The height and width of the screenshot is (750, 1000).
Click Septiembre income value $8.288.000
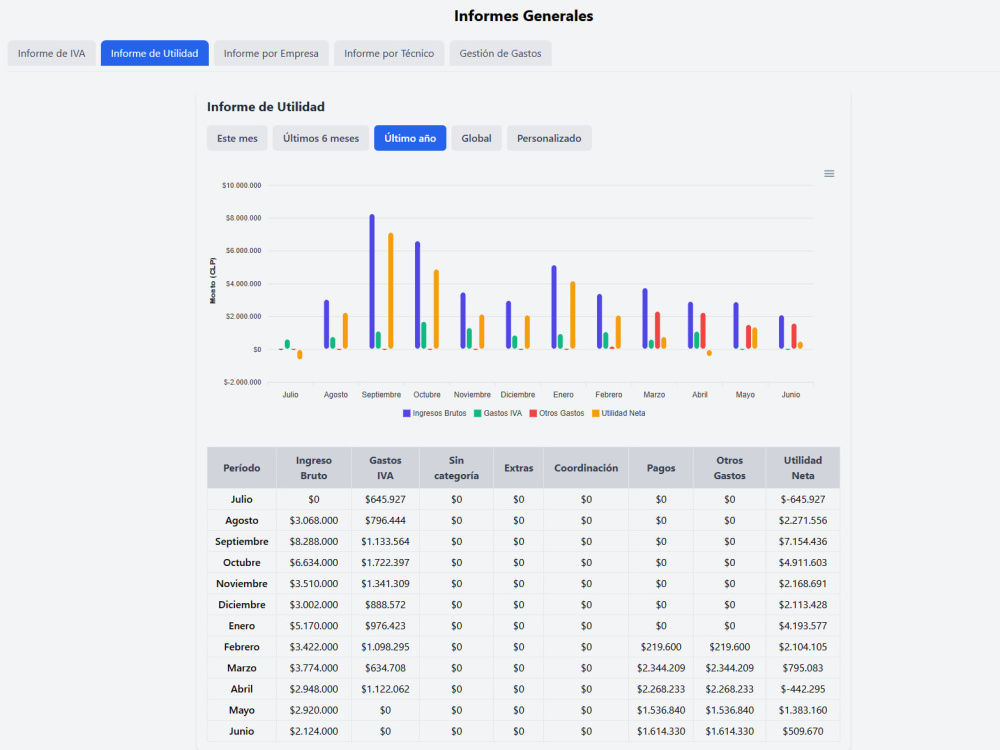(314, 541)
